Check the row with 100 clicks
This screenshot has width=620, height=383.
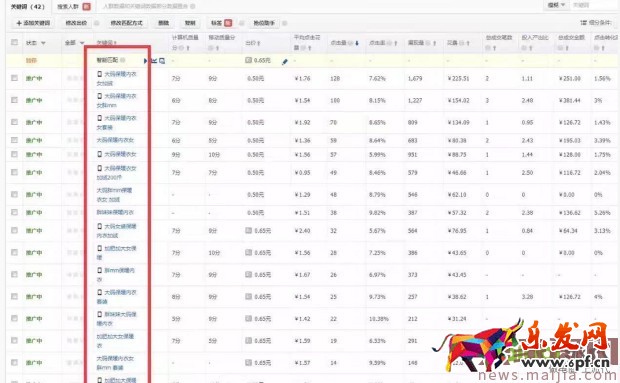(15, 100)
